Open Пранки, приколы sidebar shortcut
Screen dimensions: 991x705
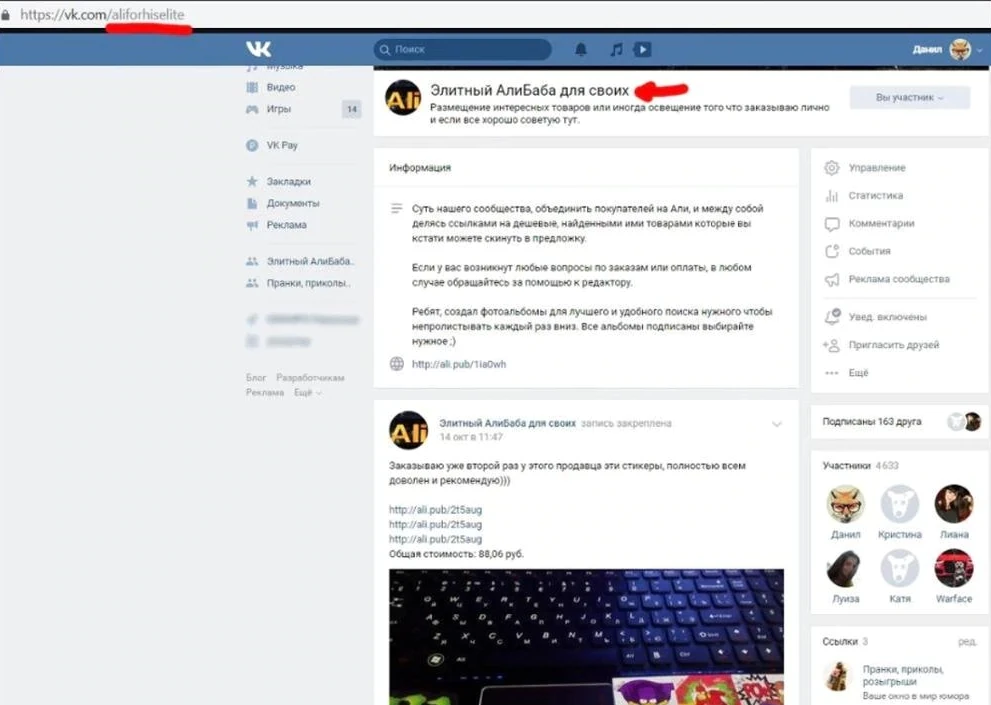pyautogui.click(x=308, y=283)
